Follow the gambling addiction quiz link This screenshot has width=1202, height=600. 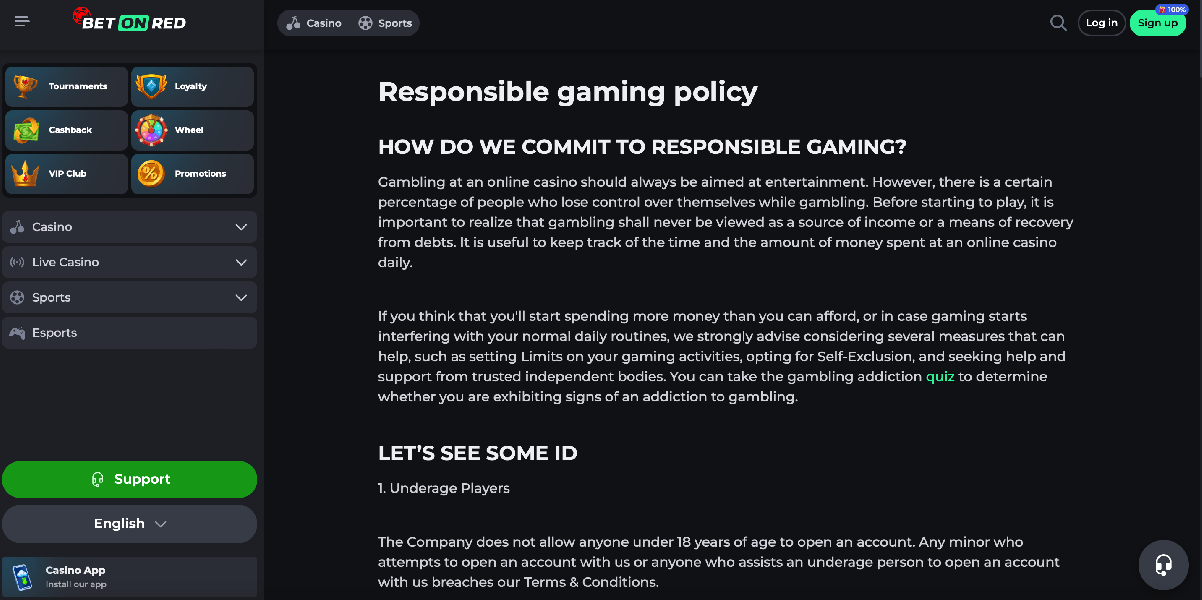[940, 377]
